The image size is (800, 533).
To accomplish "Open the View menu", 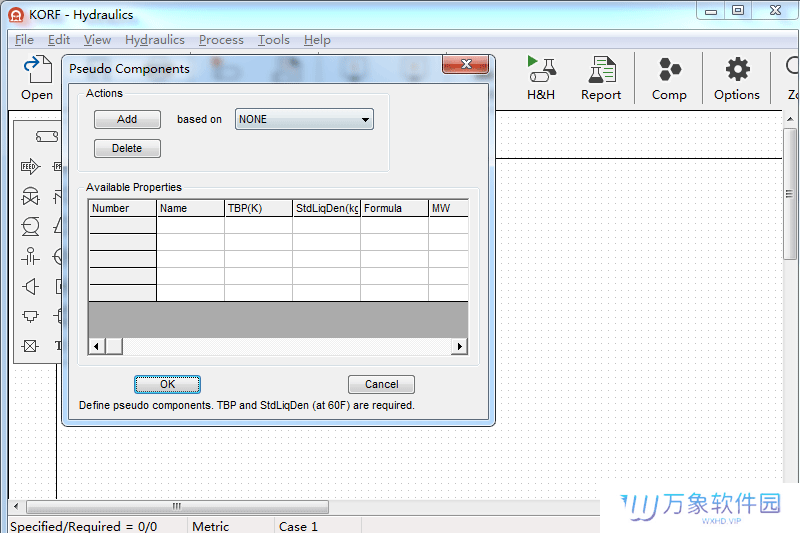I will pos(97,40).
